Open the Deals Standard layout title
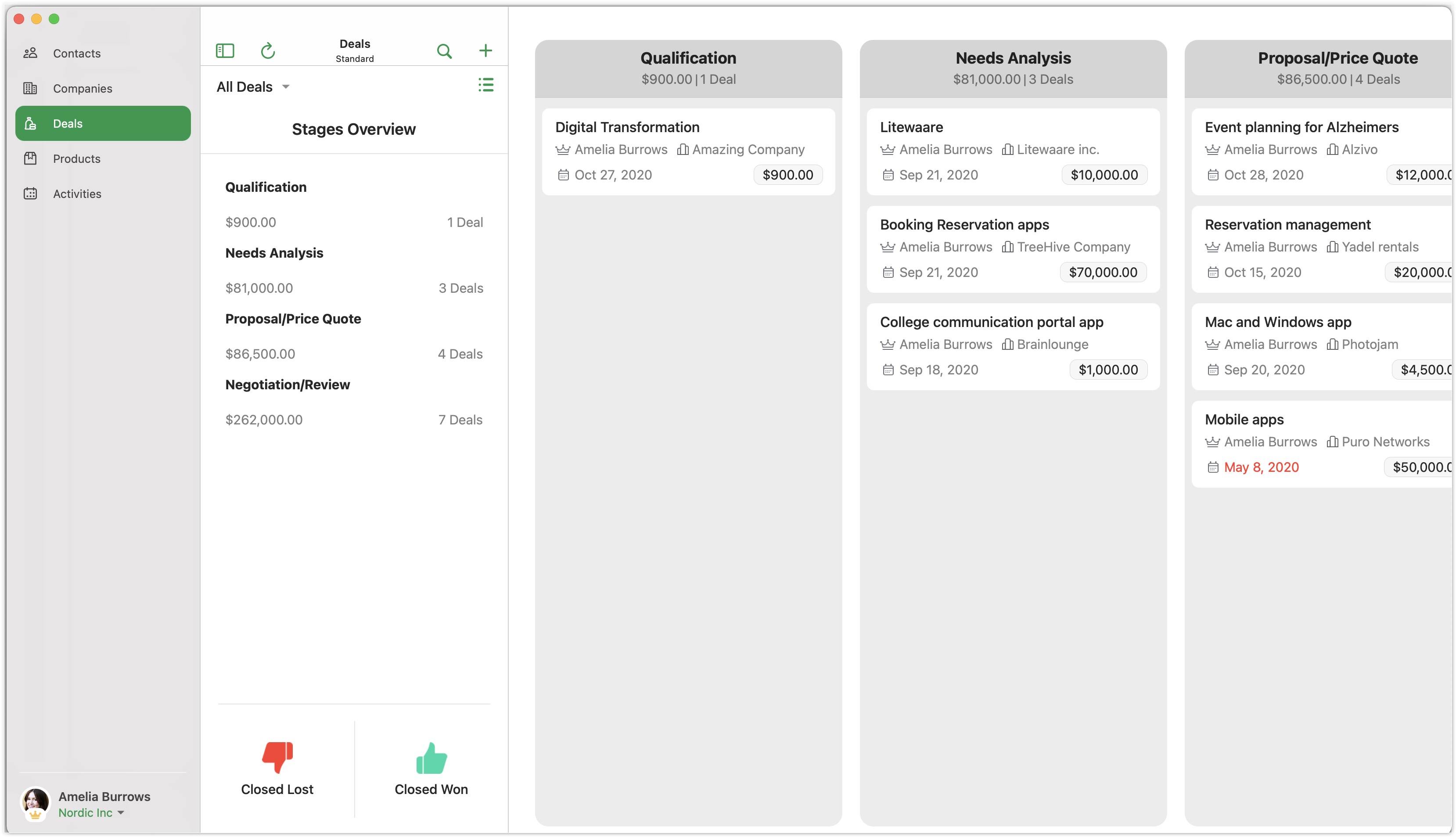 pos(354,50)
